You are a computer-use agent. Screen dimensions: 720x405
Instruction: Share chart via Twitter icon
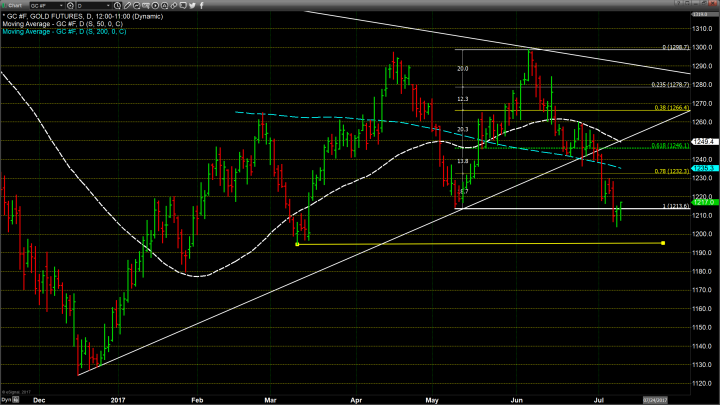pyautogui.click(x=192, y=6)
